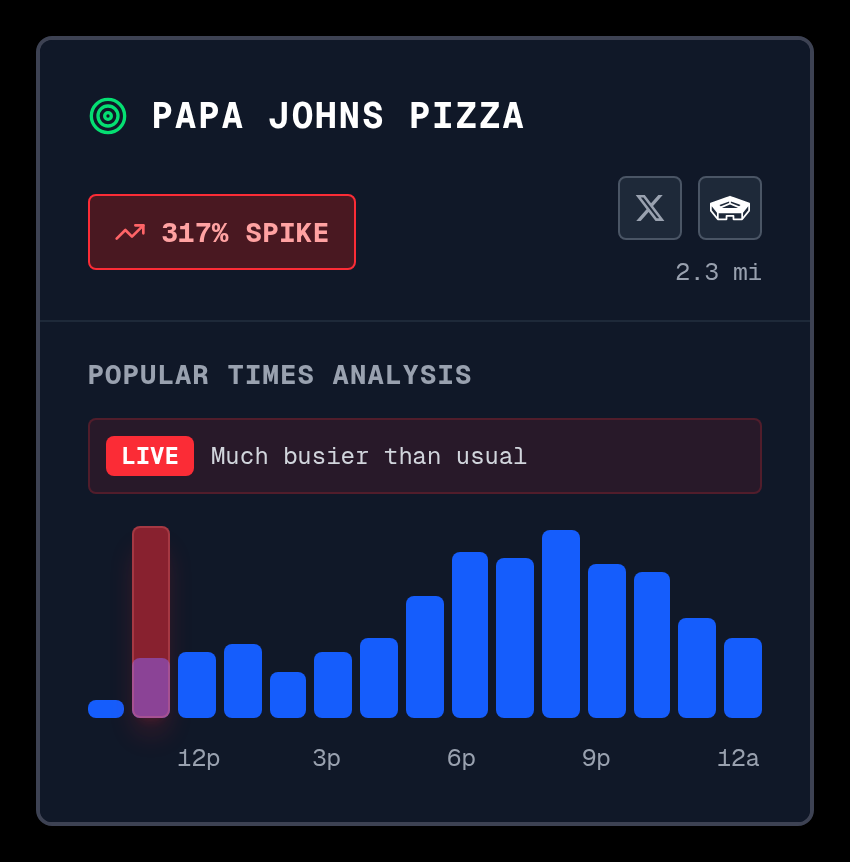This screenshot has width=850, height=862.
Task: Click the shortest blue bar at chart start
Action: pos(106,709)
